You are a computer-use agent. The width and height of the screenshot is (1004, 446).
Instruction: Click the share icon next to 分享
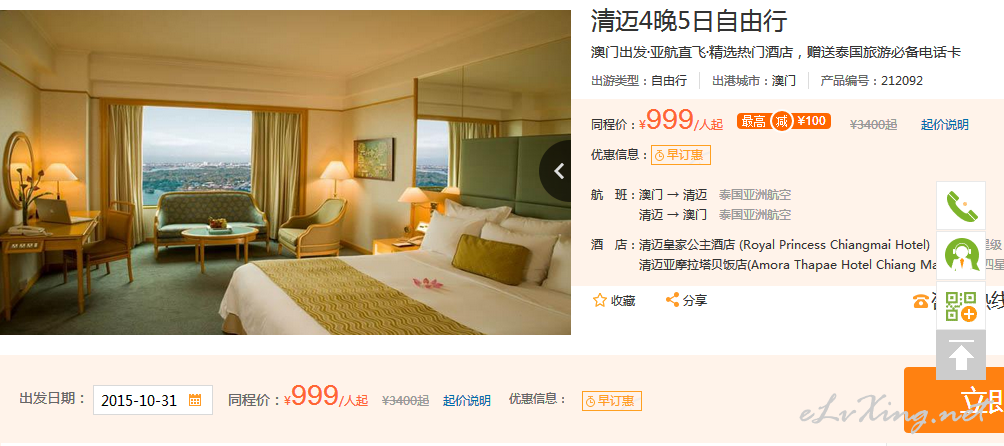click(x=672, y=299)
